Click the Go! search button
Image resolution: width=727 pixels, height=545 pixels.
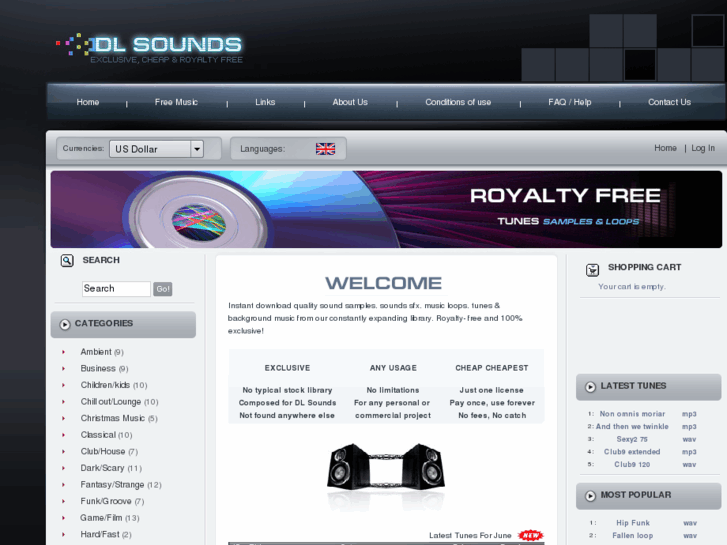(163, 289)
